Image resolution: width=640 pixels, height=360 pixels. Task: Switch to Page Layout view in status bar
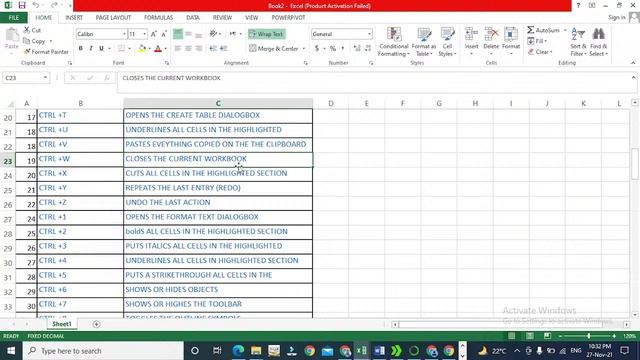pos(529,336)
